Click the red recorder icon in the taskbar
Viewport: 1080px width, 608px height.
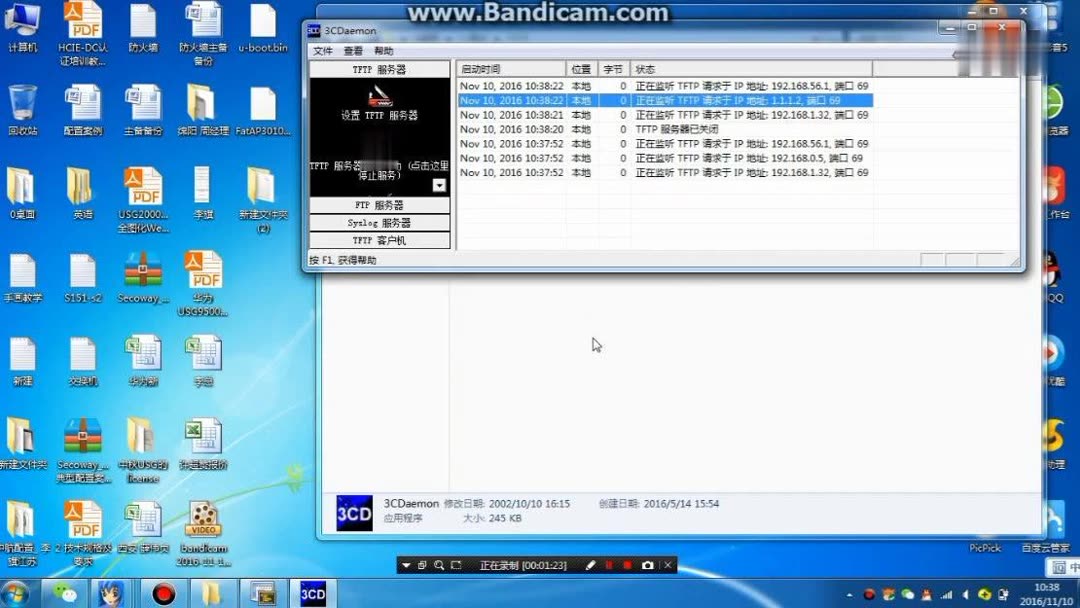click(x=162, y=593)
